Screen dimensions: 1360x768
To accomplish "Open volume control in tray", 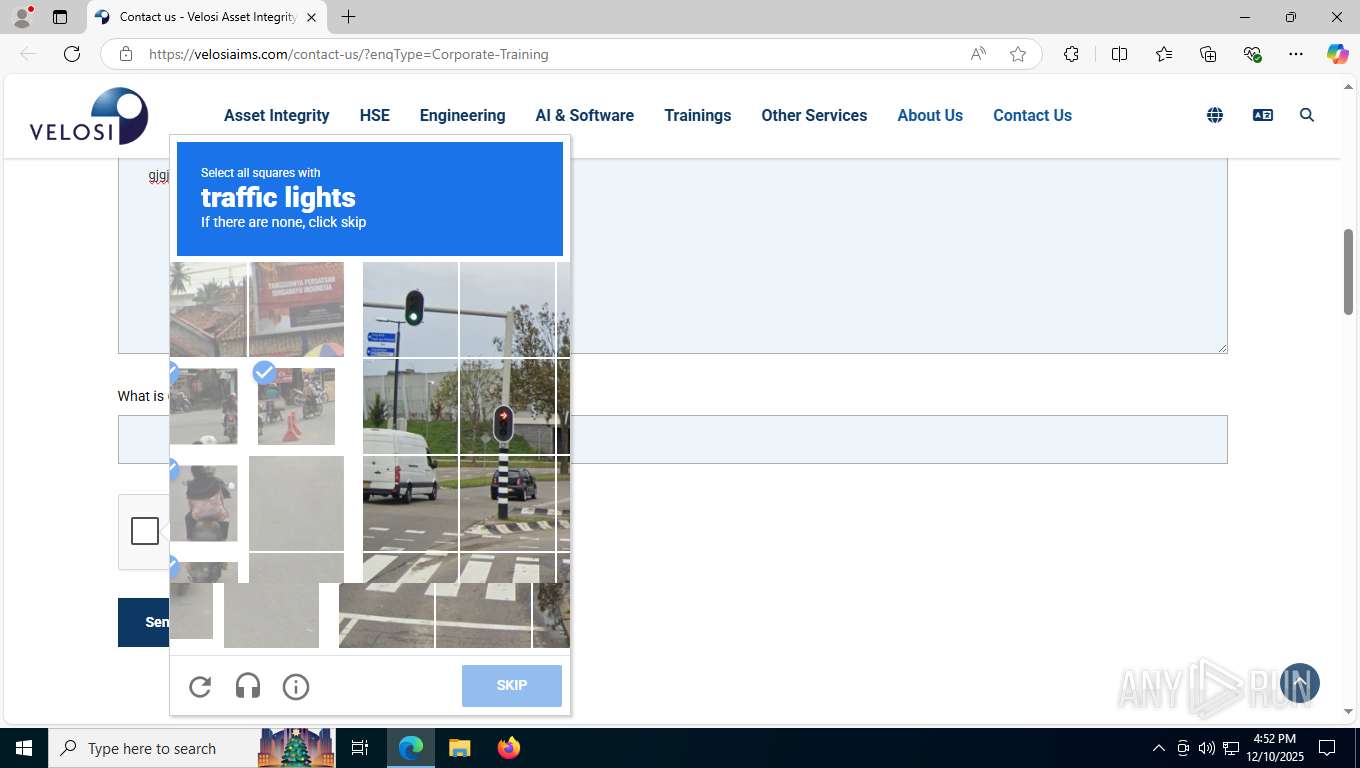I will pyautogui.click(x=1207, y=748).
